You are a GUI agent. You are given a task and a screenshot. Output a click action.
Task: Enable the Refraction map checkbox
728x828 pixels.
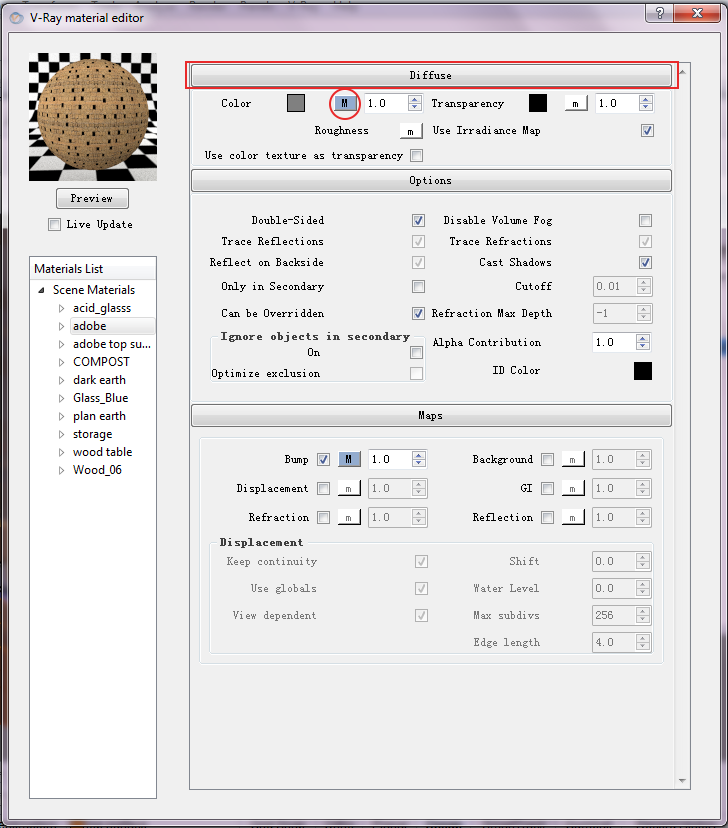tap(324, 518)
